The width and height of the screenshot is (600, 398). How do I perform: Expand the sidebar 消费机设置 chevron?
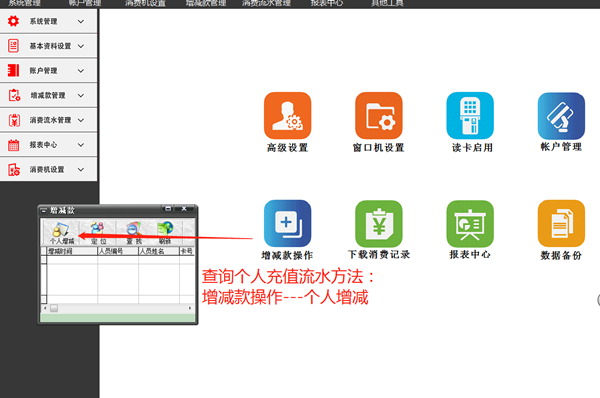coord(81,170)
